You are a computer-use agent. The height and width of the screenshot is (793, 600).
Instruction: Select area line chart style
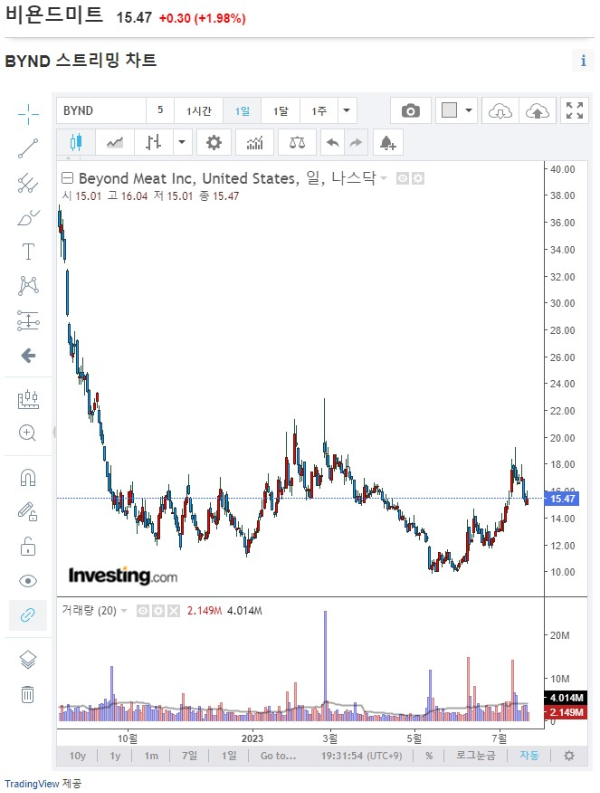(x=115, y=143)
